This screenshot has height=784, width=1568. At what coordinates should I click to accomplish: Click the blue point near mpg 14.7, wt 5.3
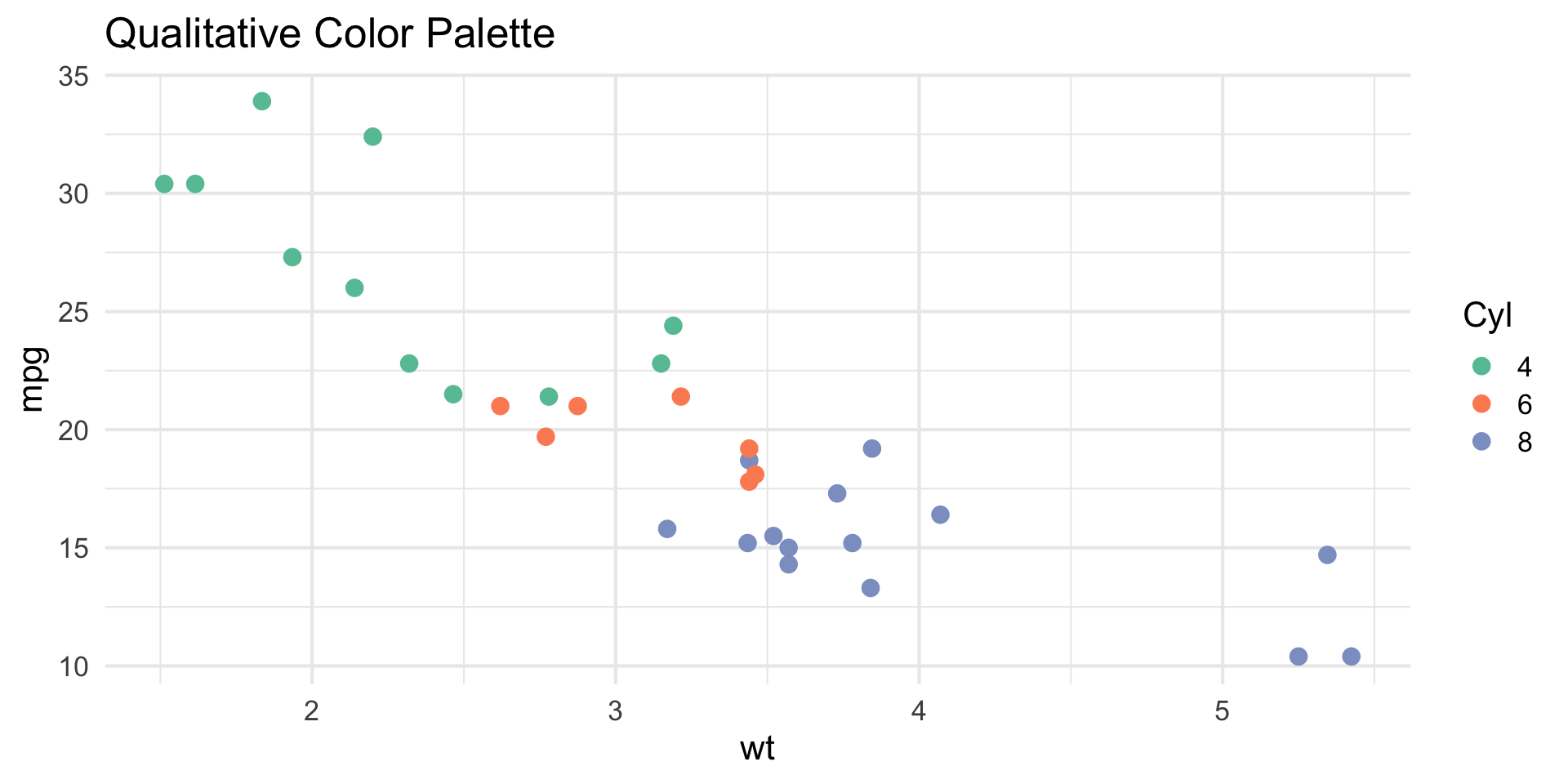click(x=1327, y=555)
